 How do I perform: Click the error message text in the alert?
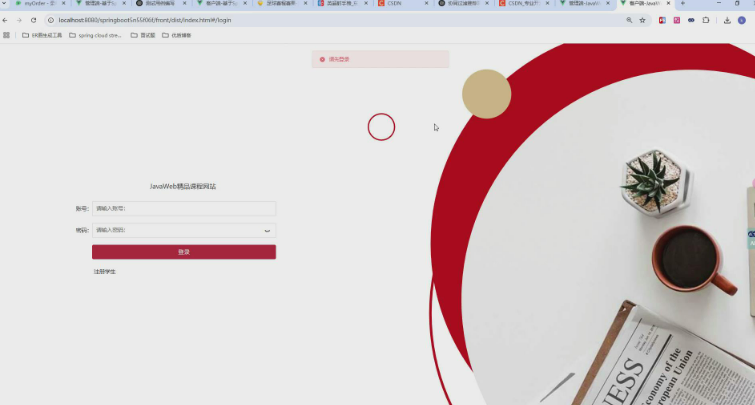pos(339,59)
